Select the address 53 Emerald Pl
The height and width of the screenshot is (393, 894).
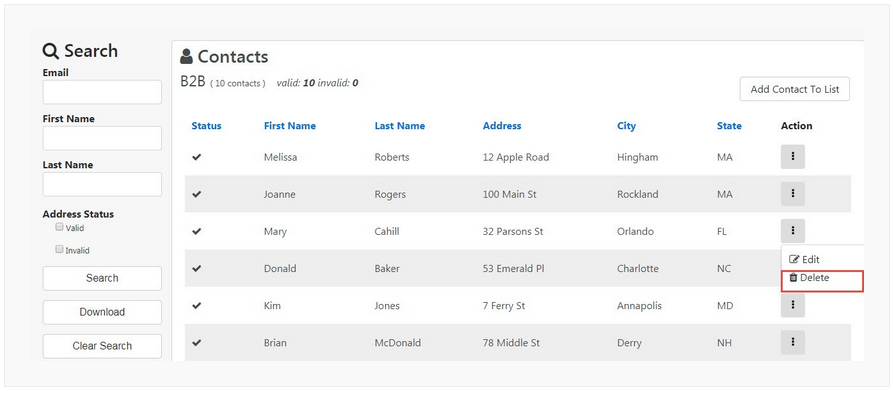pos(514,268)
